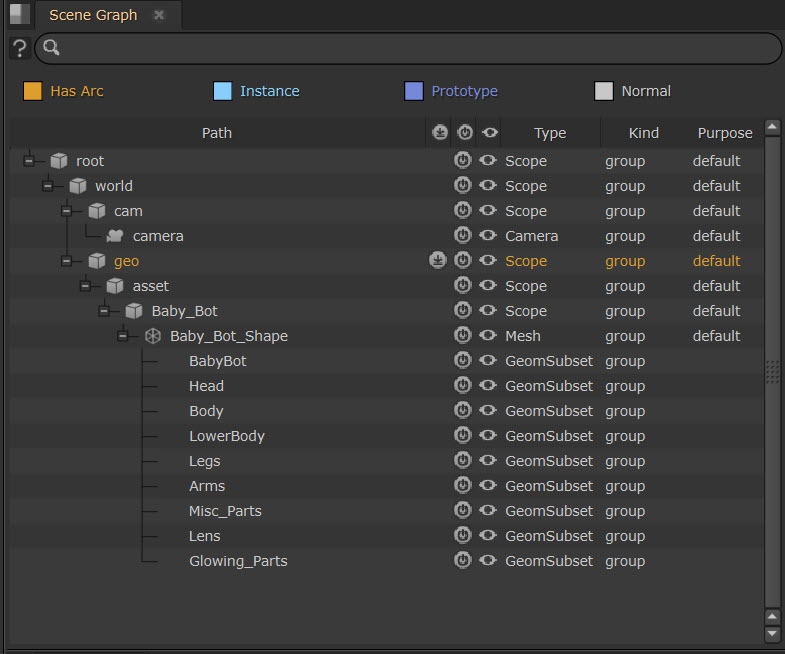Viewport: 785px width, 654px height.
Task: Click inside the search input field
Action: 410,48
